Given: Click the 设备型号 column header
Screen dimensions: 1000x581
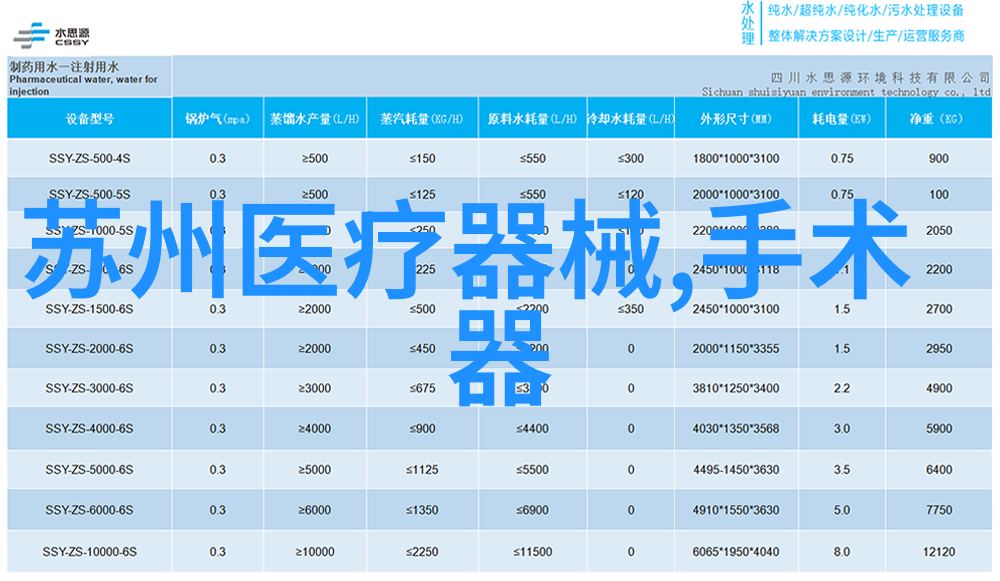Looking at the screenshot, I should point(90,119).
